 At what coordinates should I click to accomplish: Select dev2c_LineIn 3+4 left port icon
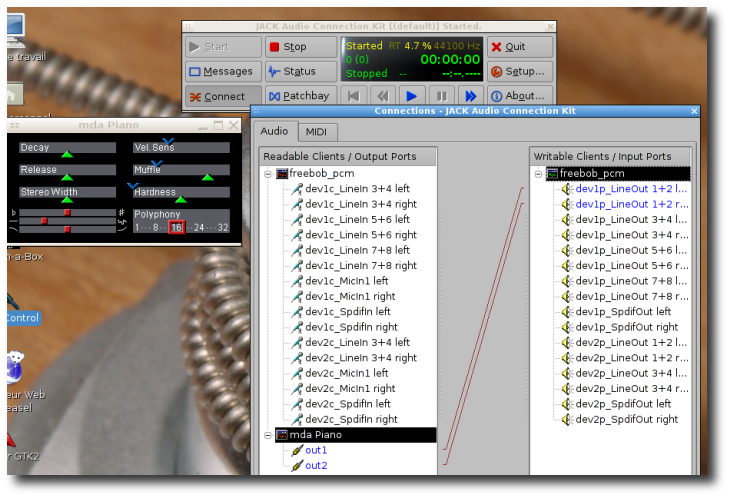(297, 343)
